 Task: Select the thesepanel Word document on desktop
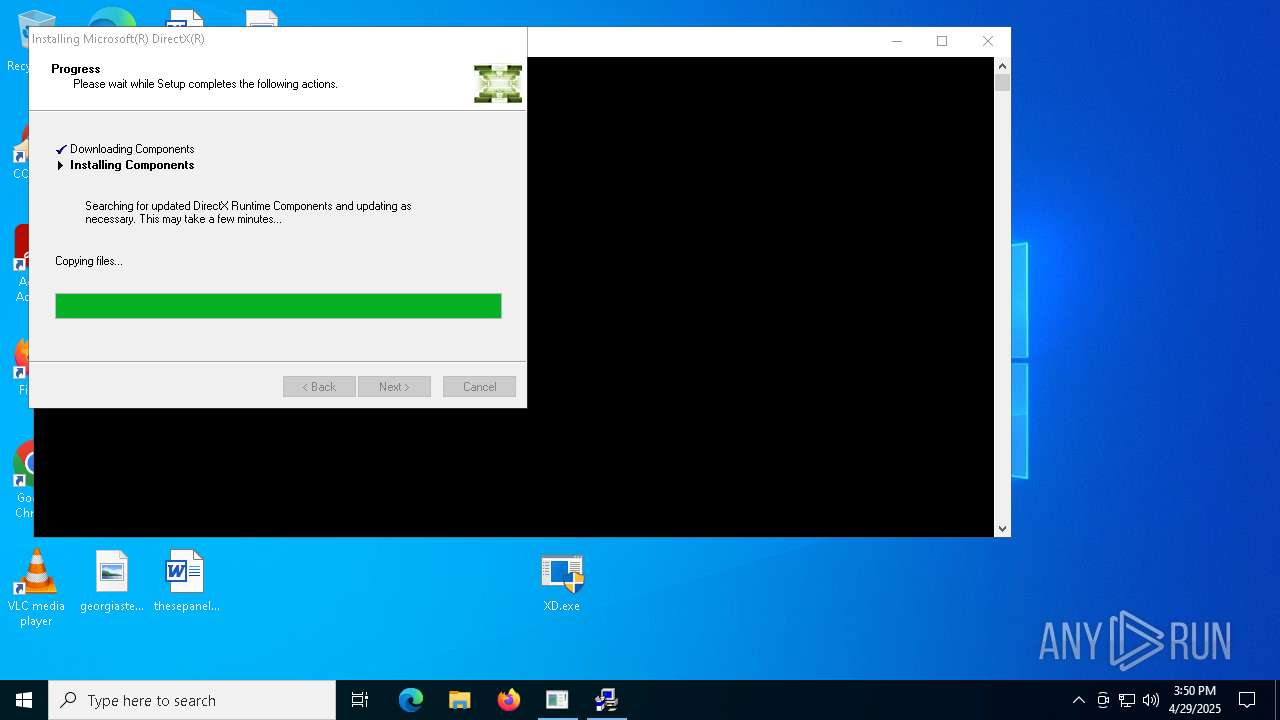click(186, 582)
